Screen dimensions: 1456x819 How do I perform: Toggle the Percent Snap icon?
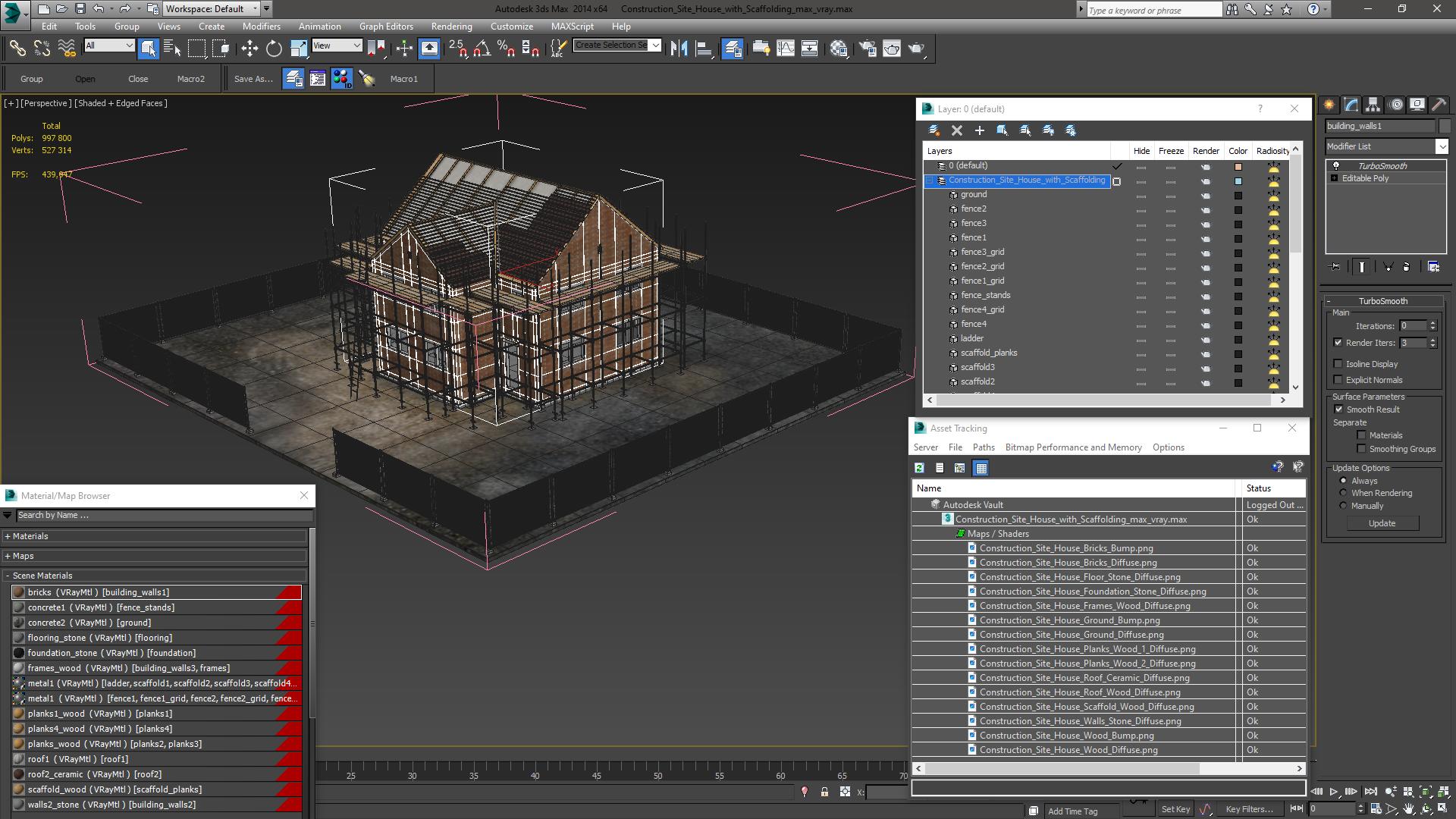(506, 49)
